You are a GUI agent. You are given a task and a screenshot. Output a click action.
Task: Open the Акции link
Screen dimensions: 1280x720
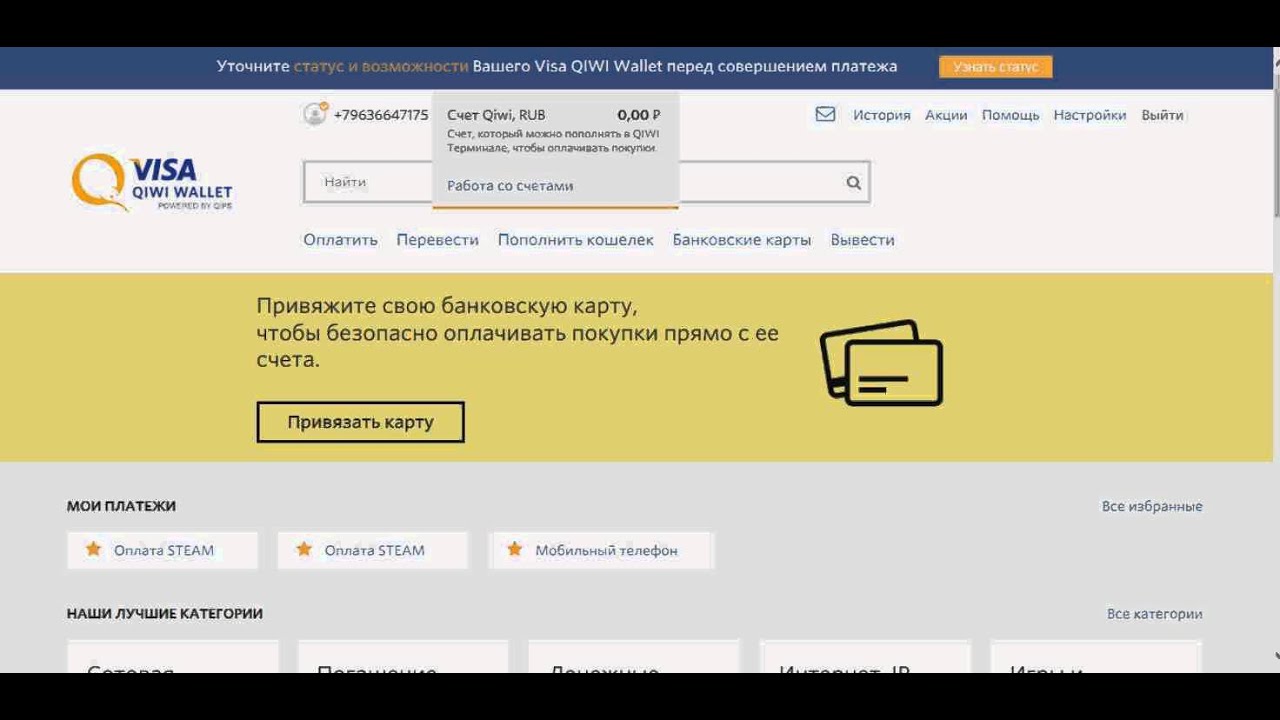(x=946, y=115)
